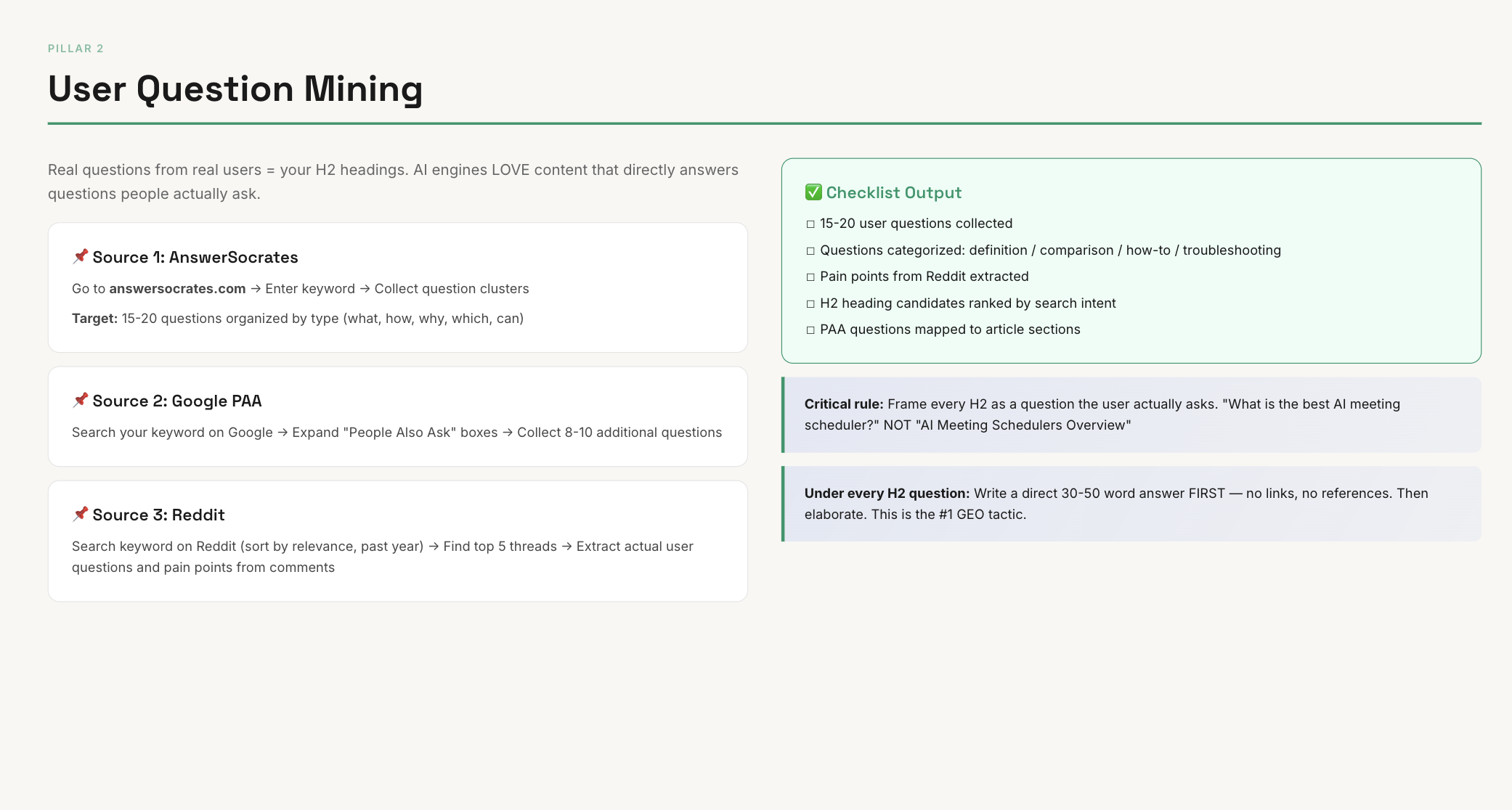Tick 'H2 heading candidates ranked' checkbox
The width and height of the screenshot is (1512, 810).
coord(810,304)
